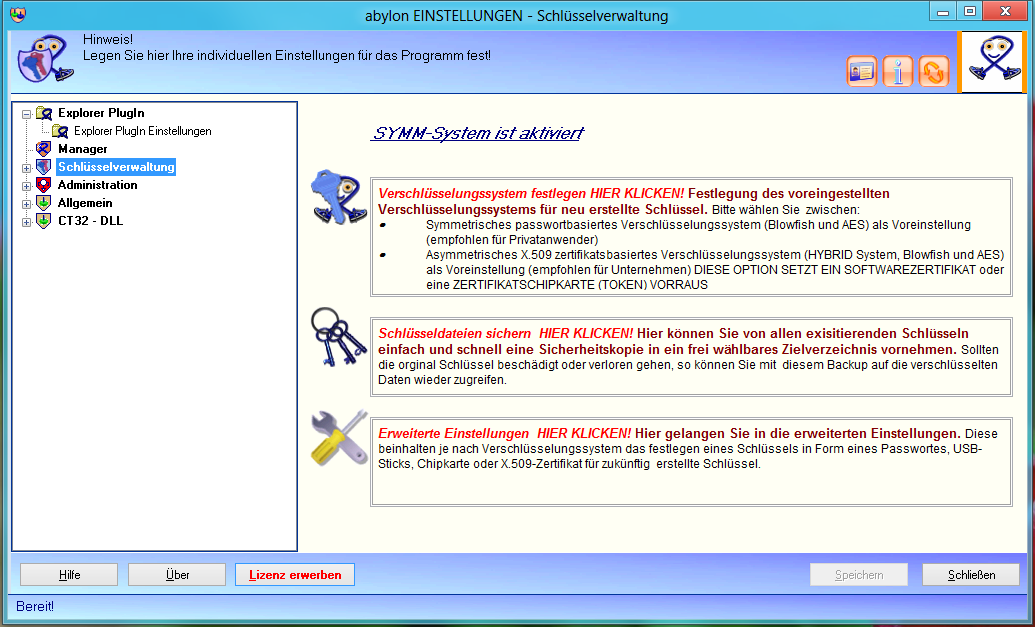1035x627 pixels.
Task: Select Administration in the settings tree
Action: 98,185
